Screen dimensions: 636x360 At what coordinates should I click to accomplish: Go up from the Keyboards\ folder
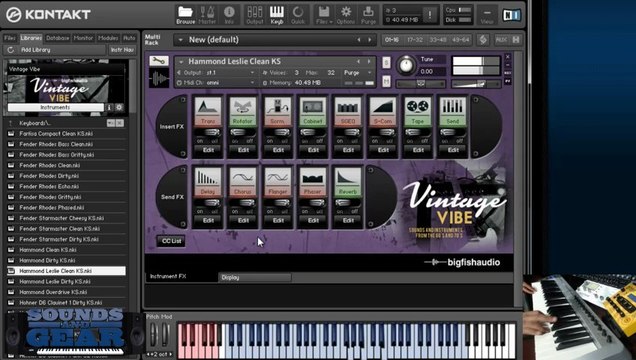[11, 123]
